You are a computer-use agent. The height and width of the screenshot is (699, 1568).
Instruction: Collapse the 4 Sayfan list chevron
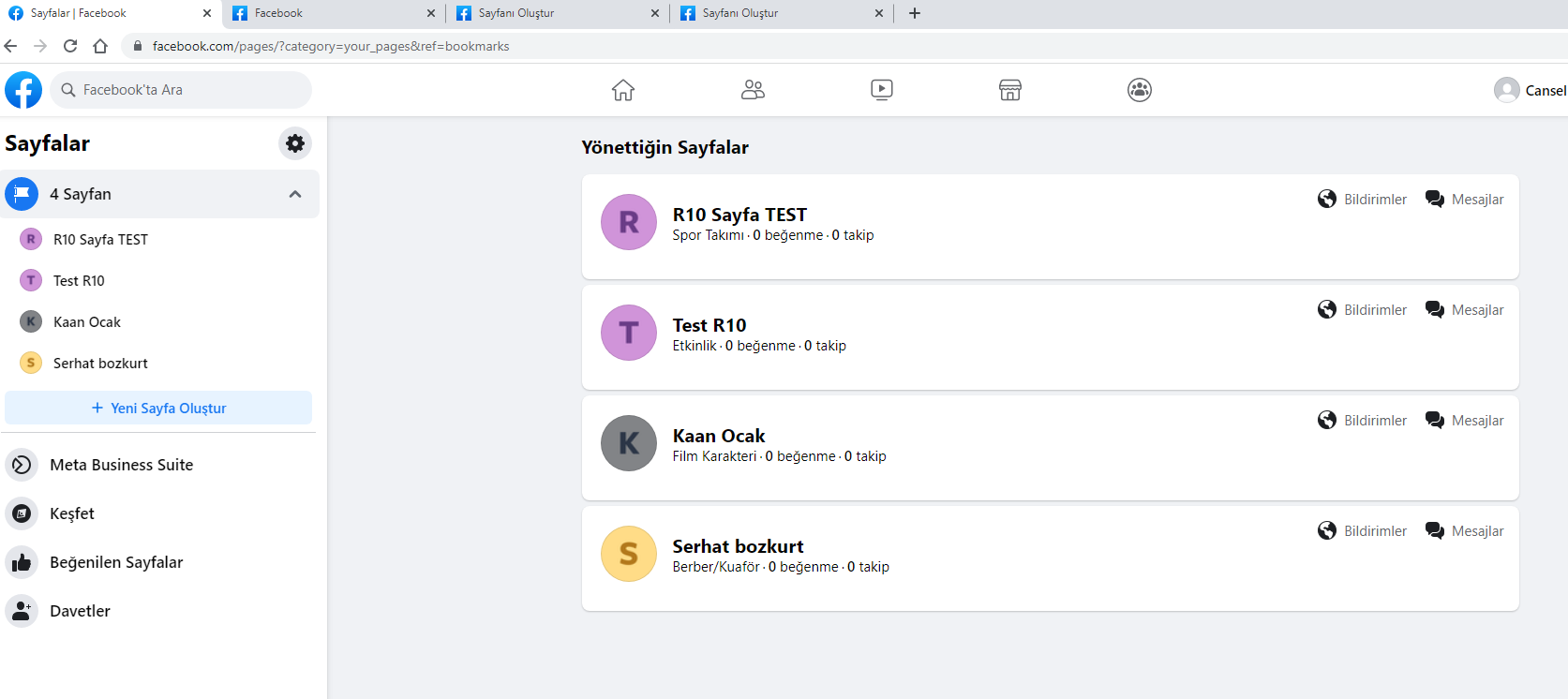(295, 194)
